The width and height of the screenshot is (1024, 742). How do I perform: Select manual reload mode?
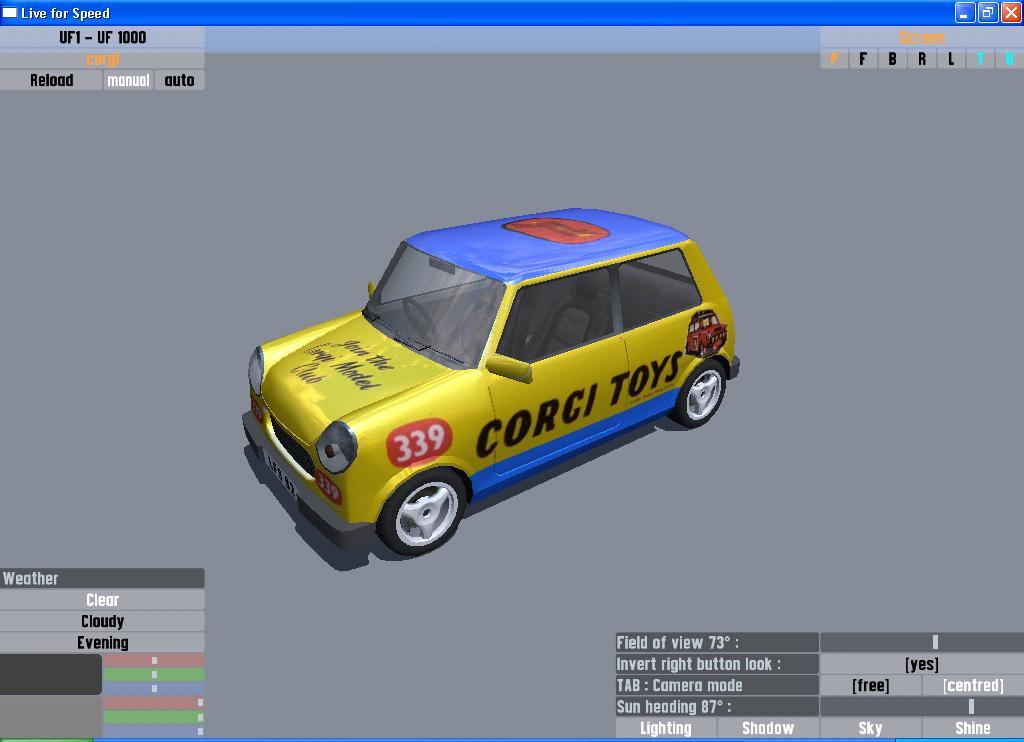(129, 80)
